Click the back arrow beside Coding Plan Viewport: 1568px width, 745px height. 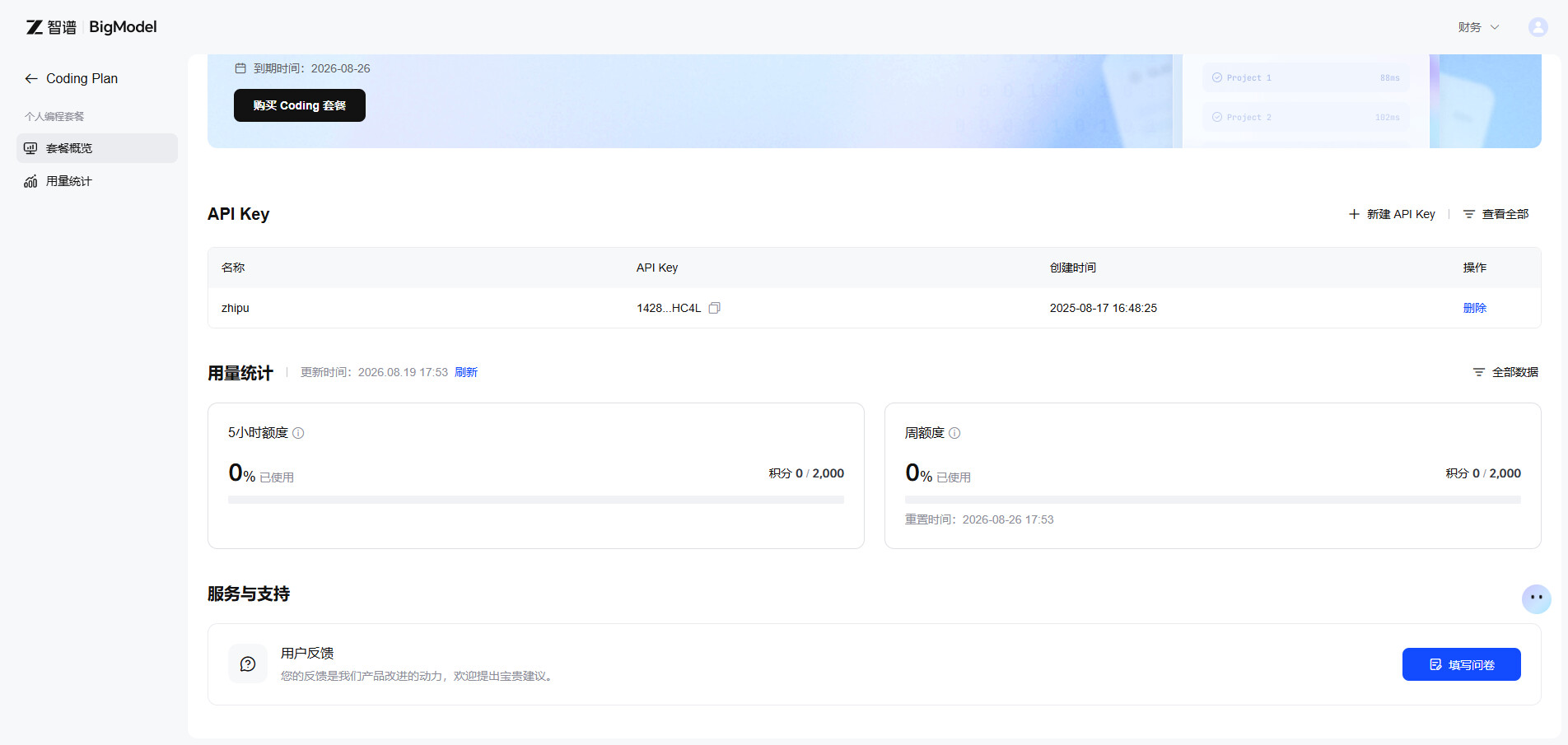[x=31, y=78]
